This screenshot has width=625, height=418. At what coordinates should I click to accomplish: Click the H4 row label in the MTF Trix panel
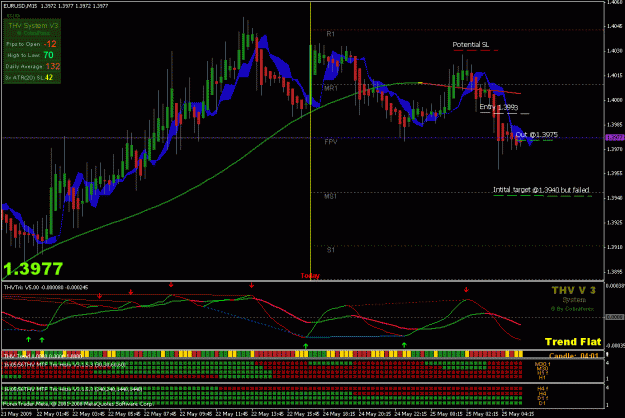coord(542,394)
